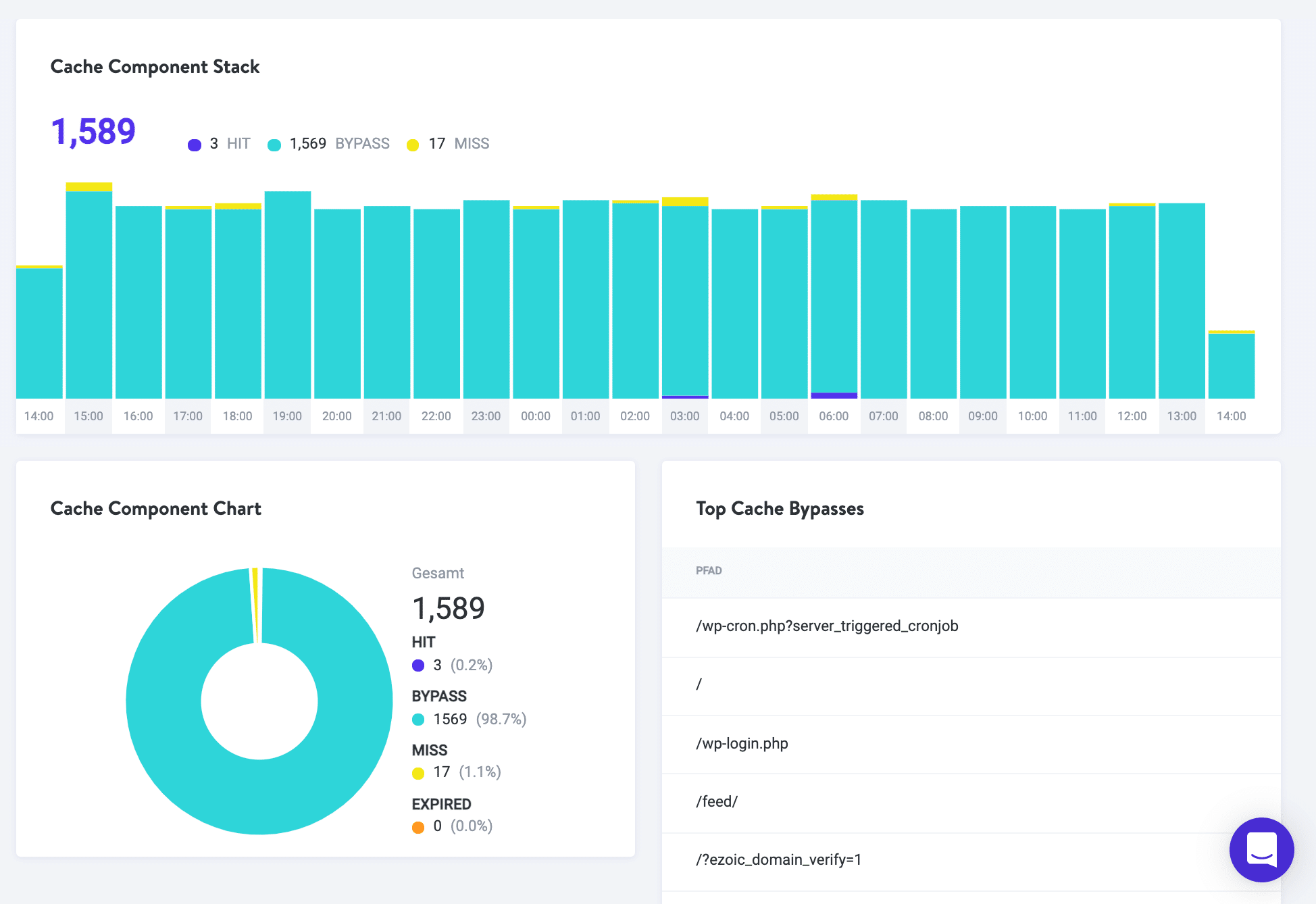
Task: Click the short 14:00 bar at the far right
Action: click(1231, 365)
